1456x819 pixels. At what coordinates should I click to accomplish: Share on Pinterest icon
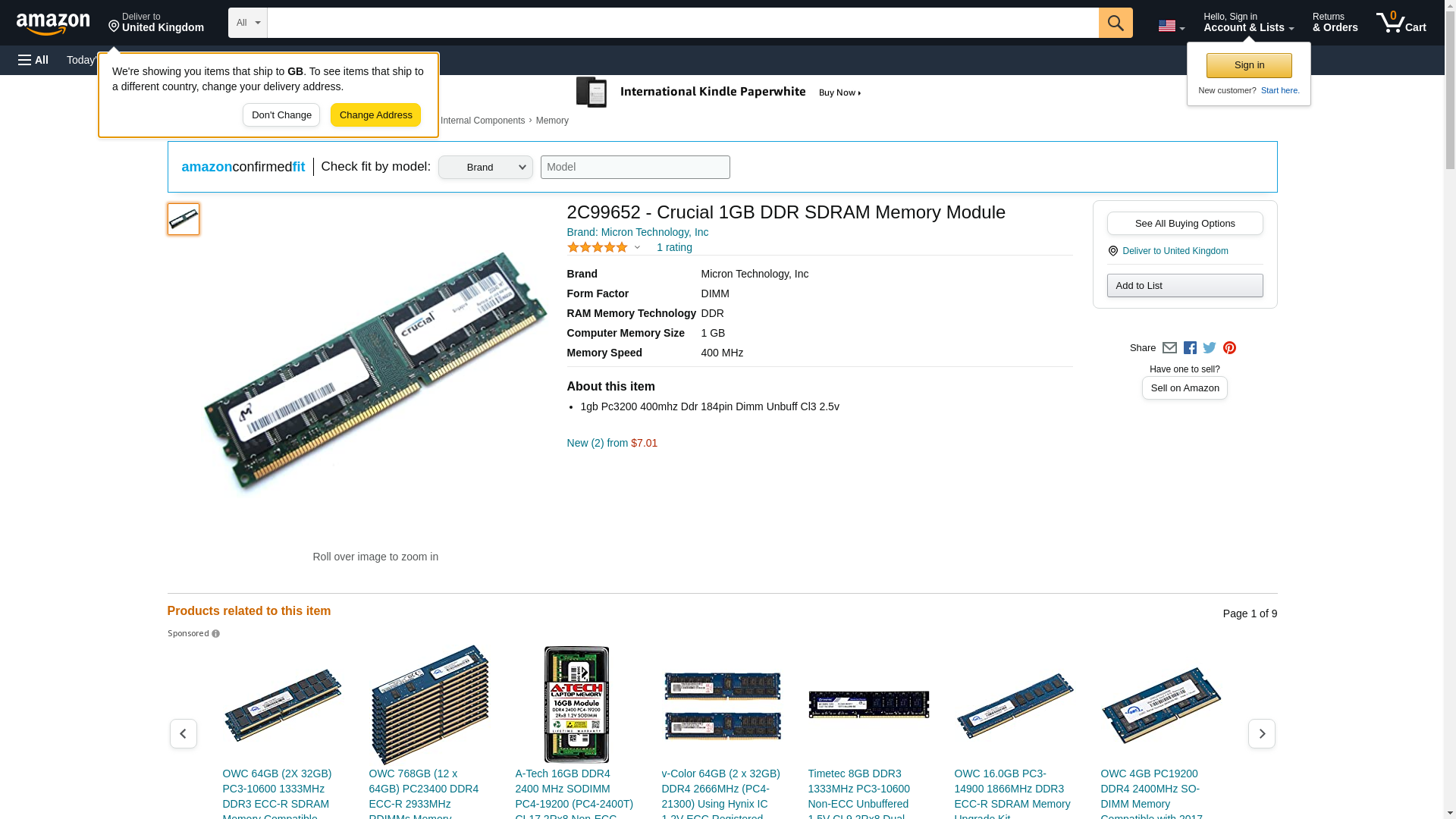(1229, 348)
